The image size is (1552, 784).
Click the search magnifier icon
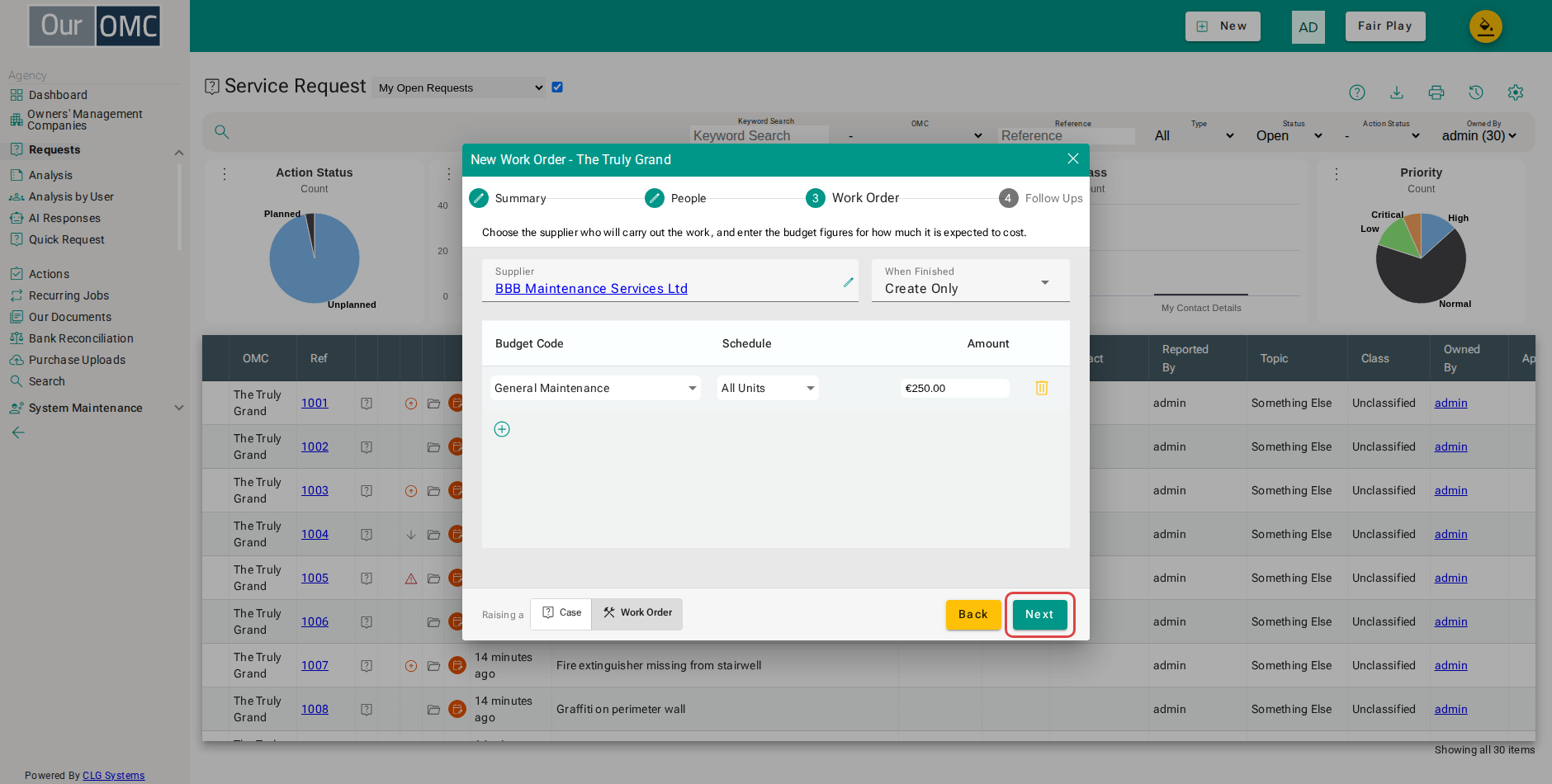point(222,132)
